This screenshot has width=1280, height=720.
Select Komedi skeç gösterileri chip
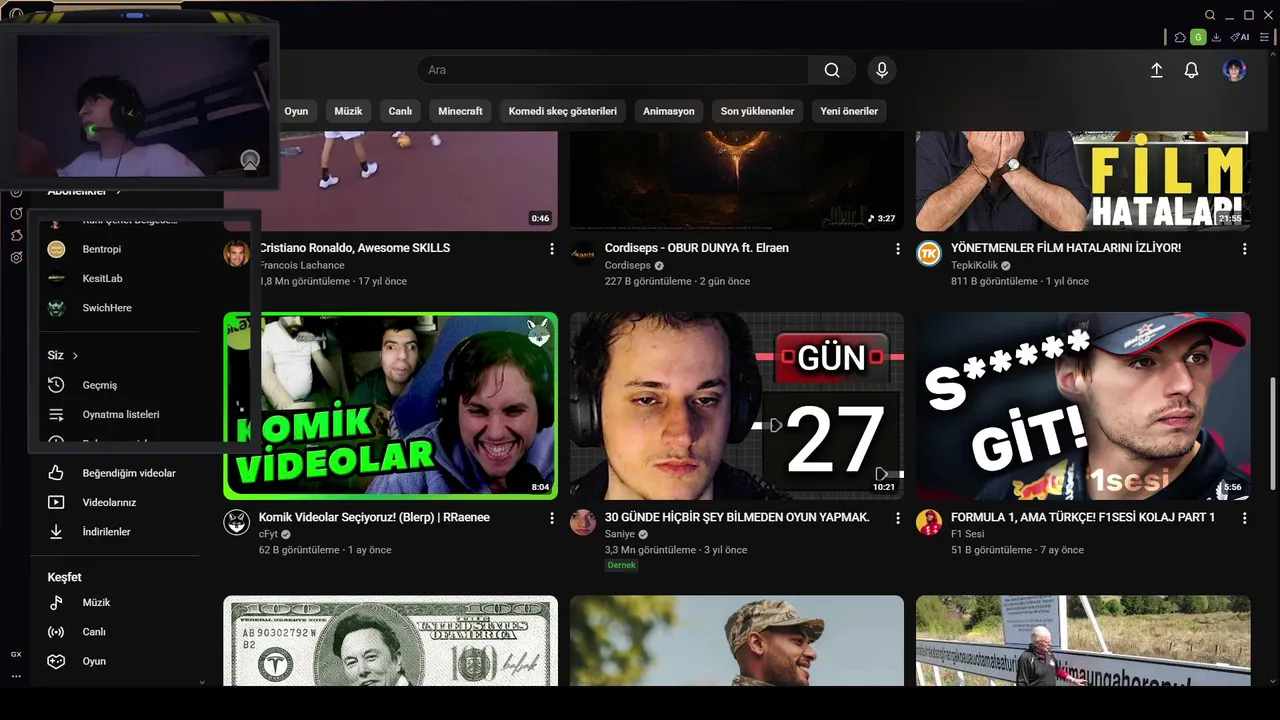coord(563,111)
